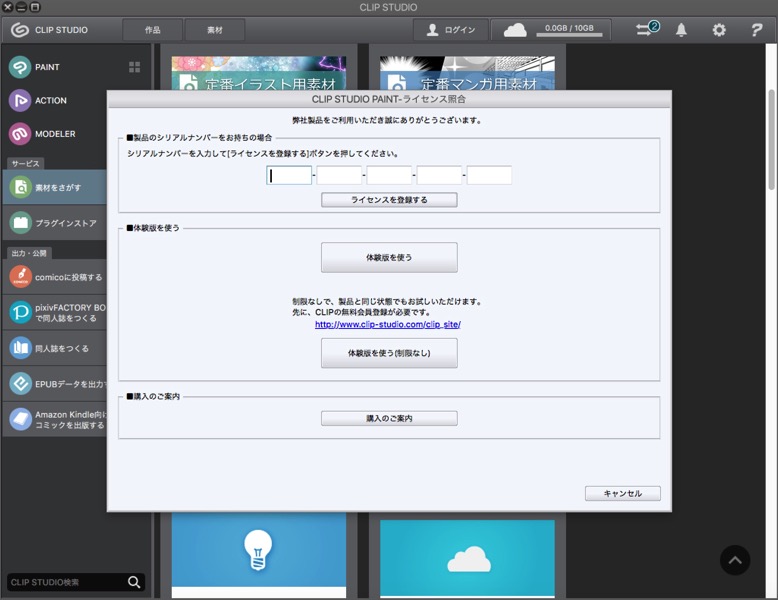Click the fifth serial number field

tap(489, 175)
